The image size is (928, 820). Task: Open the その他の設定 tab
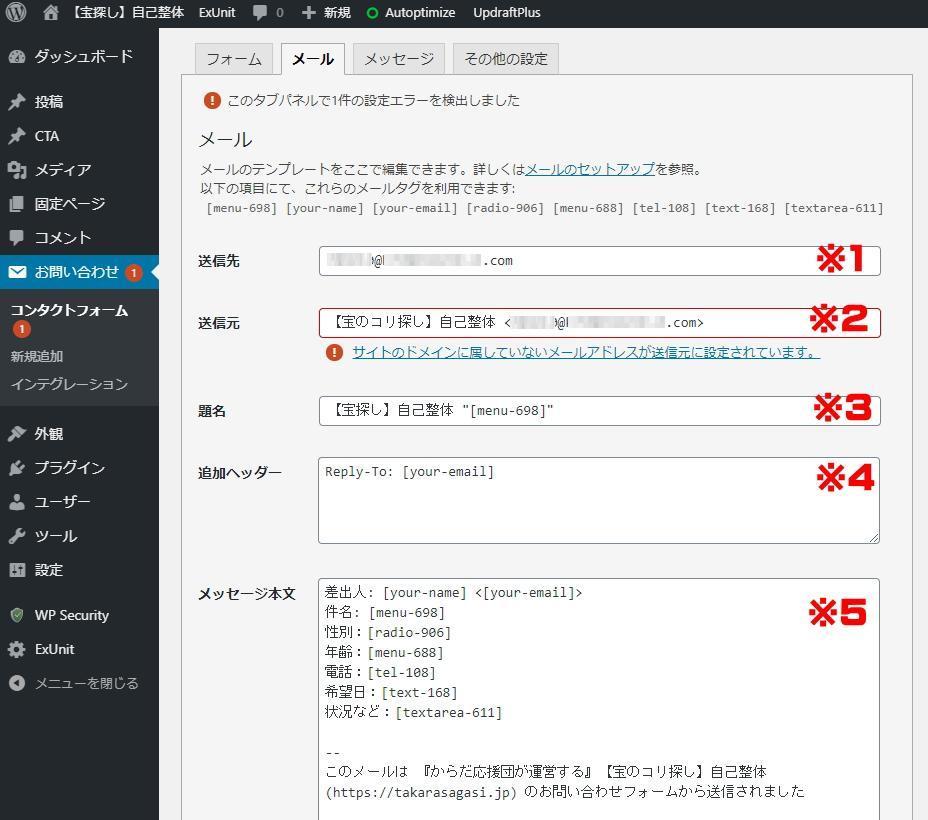pos(505,59)
